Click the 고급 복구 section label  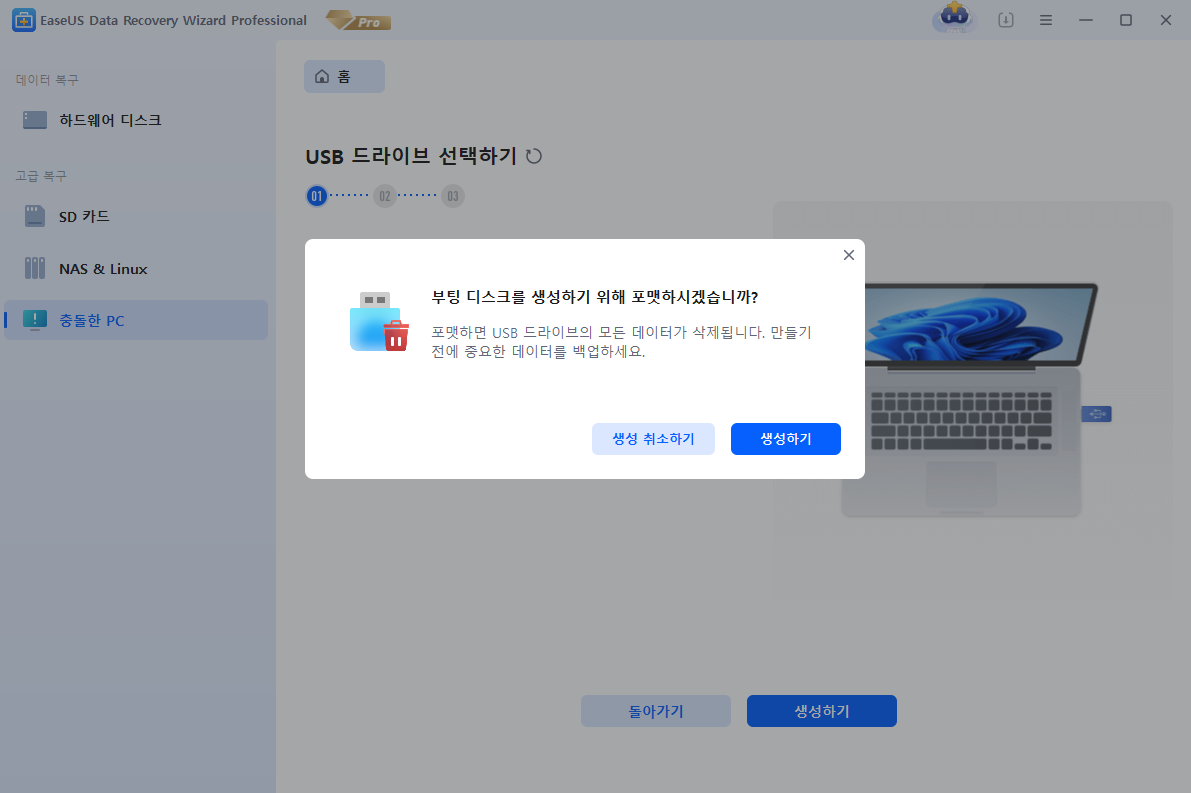(x=41, y=176)
